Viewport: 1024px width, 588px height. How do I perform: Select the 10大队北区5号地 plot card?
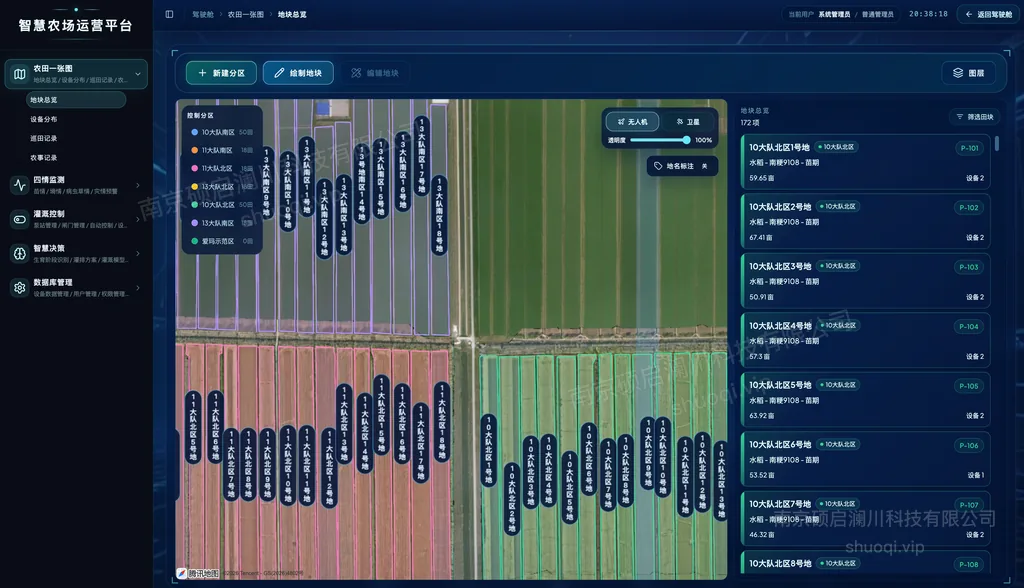[865, 400]
